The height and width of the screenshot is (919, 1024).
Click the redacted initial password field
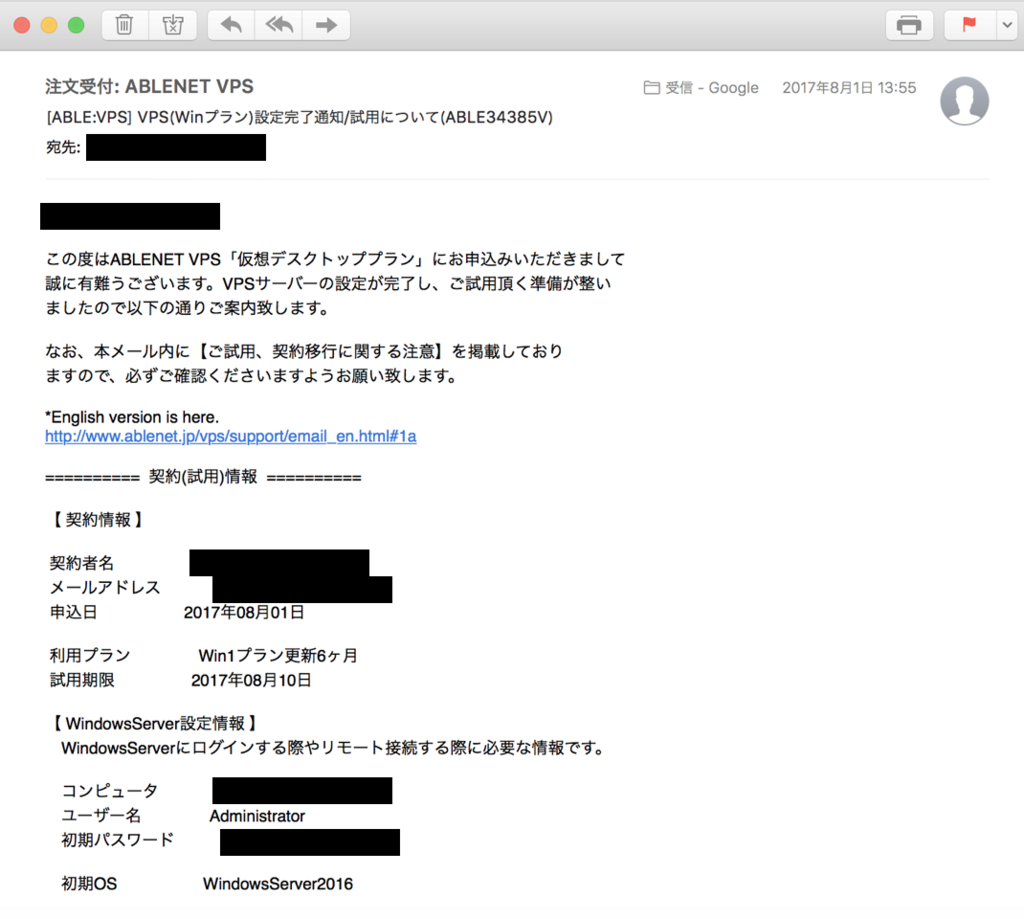coord(310,842)
